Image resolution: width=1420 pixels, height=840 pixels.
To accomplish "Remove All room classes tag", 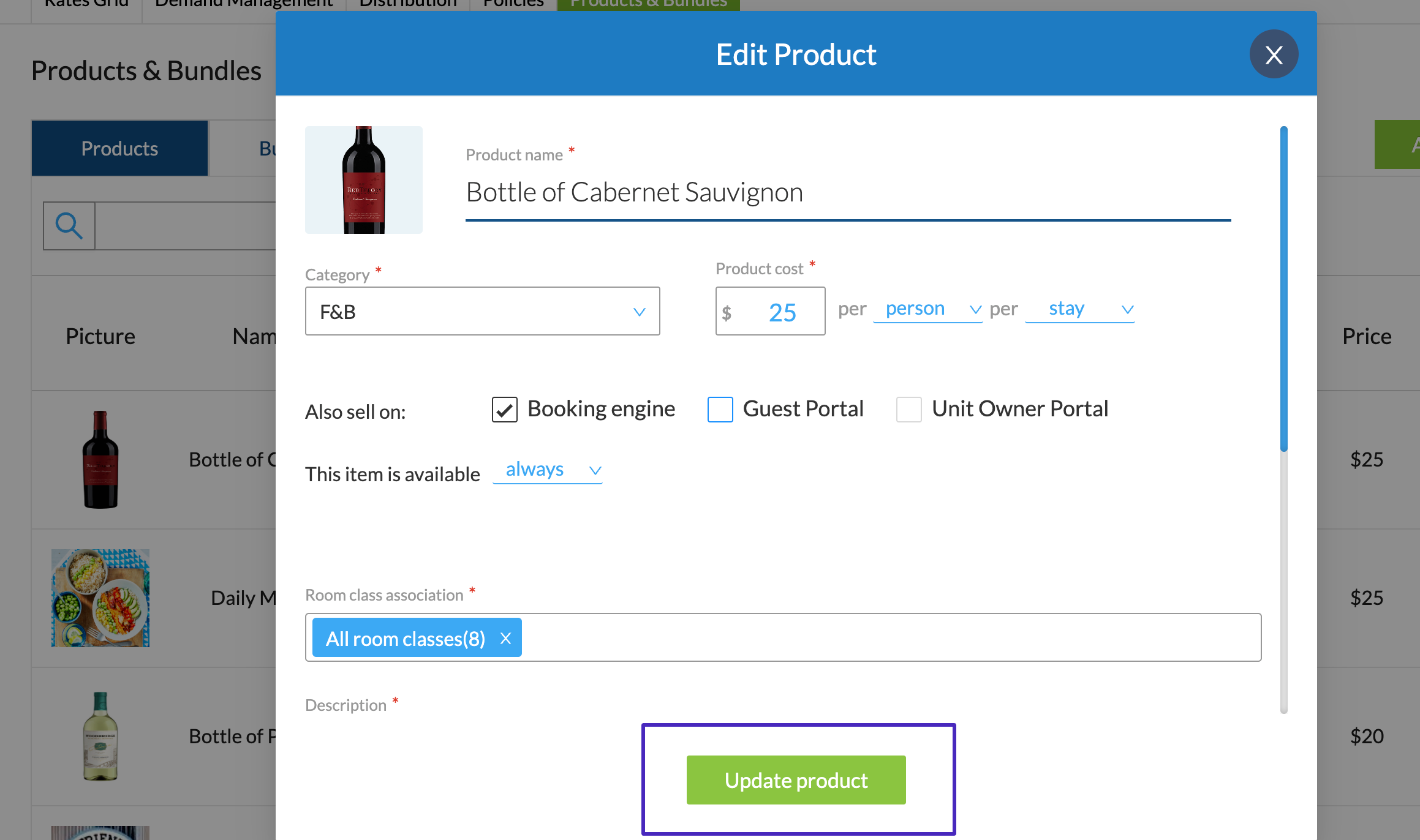I will tap(505, 639).
